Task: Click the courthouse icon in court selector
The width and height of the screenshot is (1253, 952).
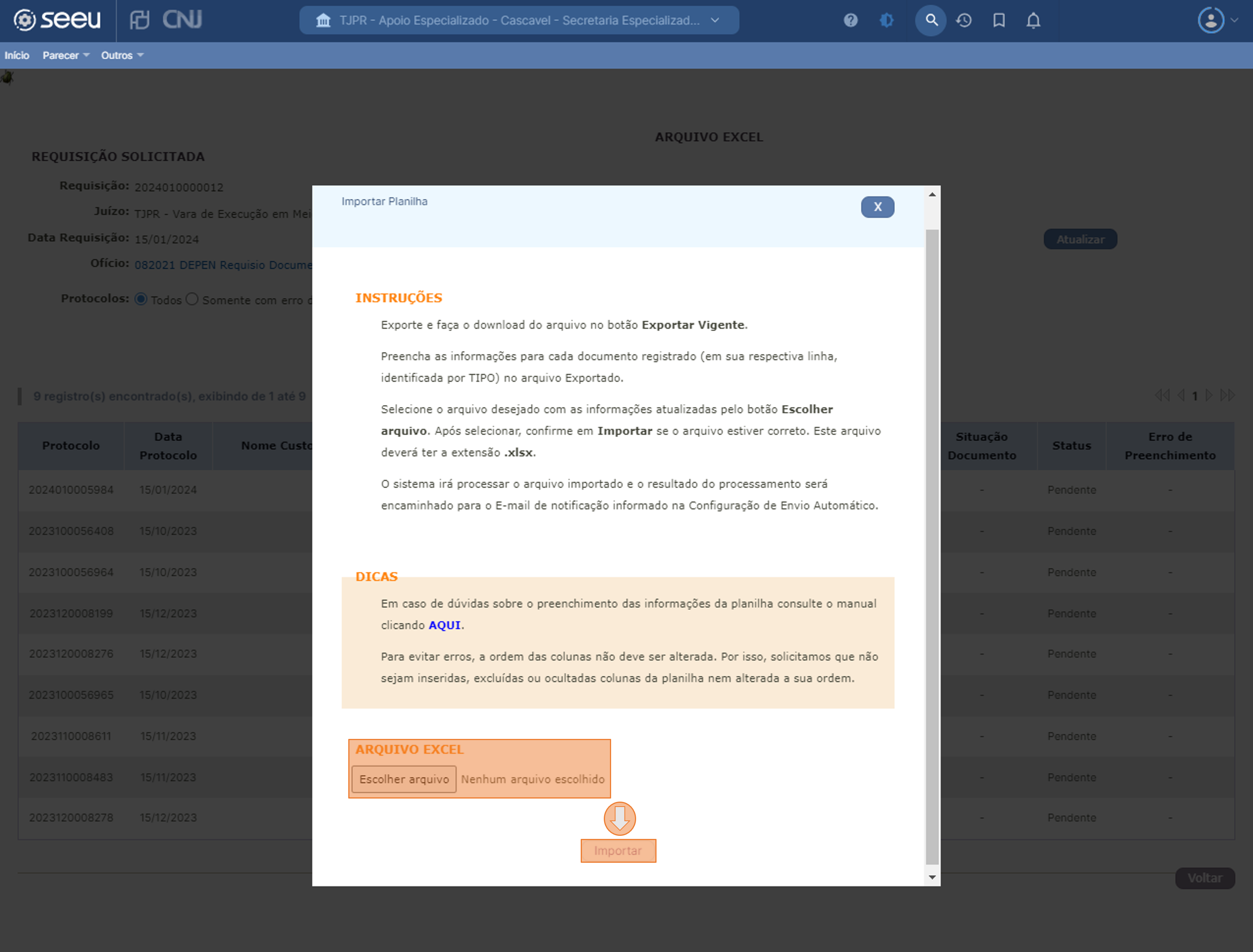Action: (x=323, y=20)
